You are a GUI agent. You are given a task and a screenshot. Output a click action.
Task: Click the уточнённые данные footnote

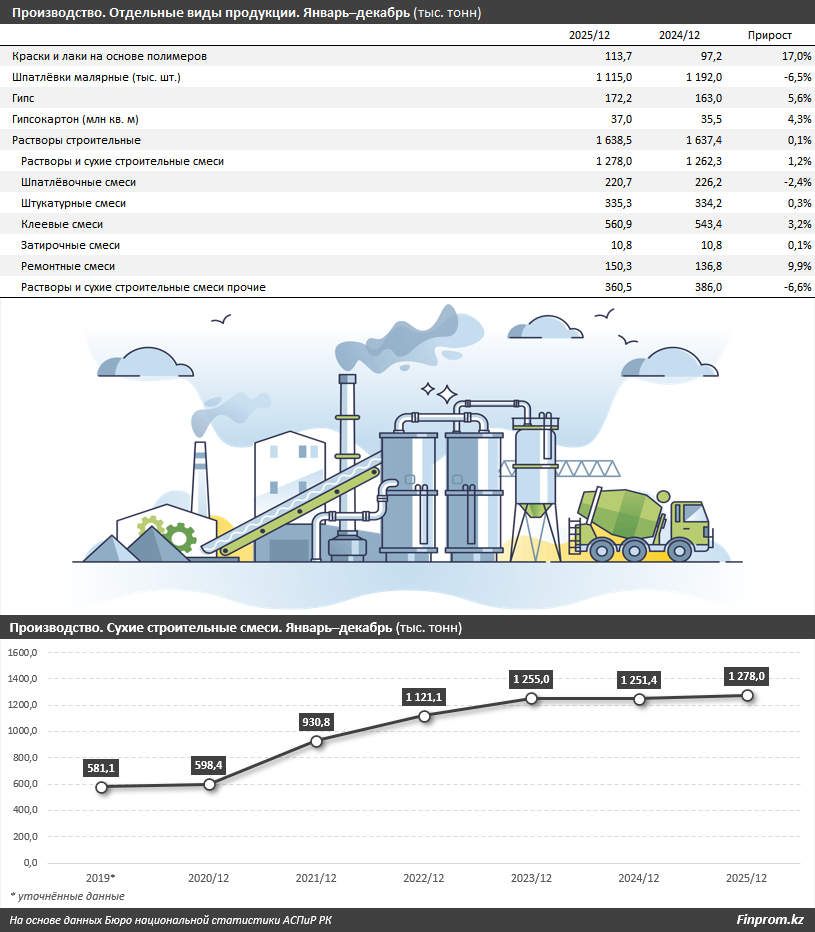pyautogui.click(x=68, y=896)
